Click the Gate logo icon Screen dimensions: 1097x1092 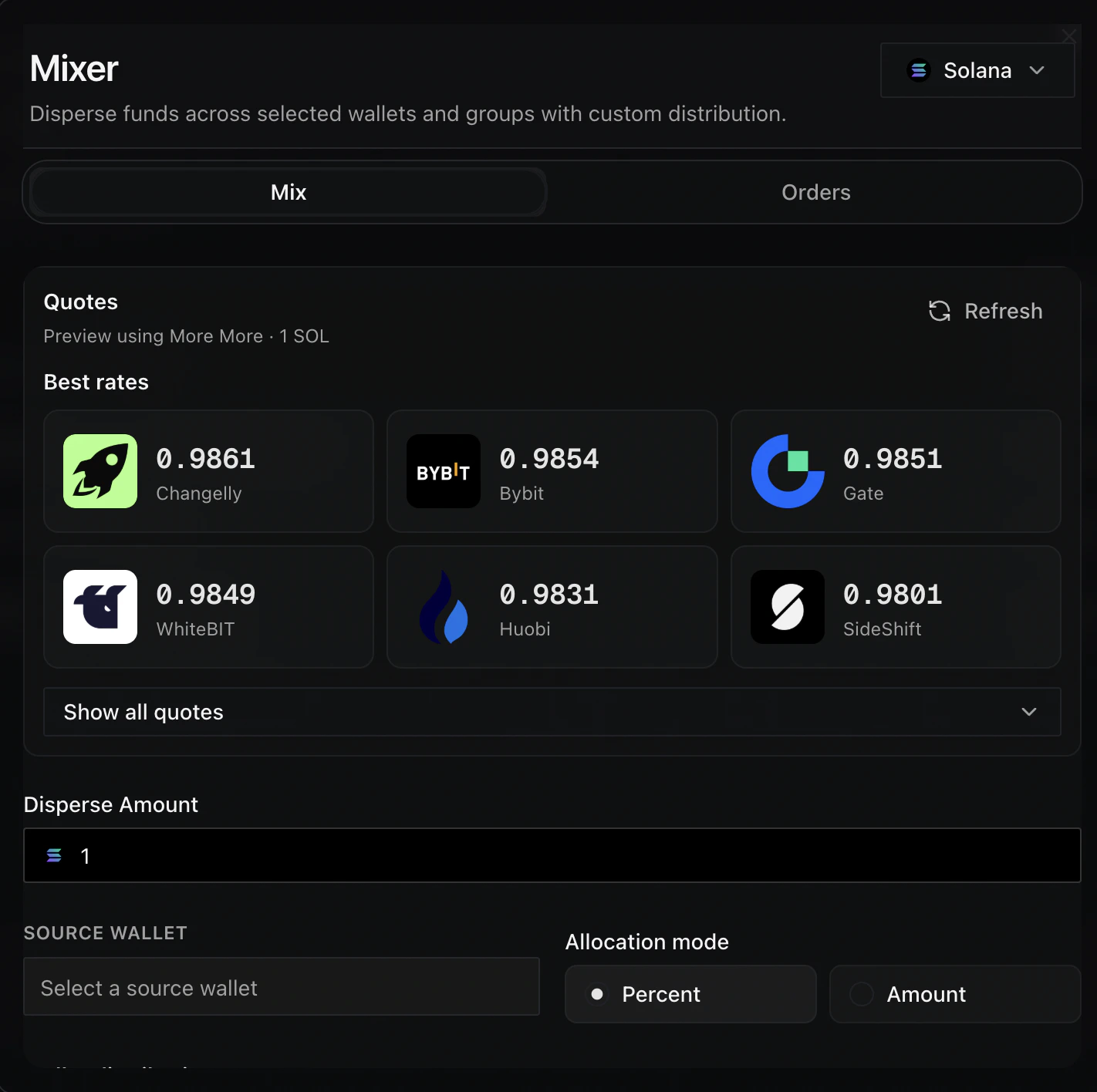pos(788,471)
